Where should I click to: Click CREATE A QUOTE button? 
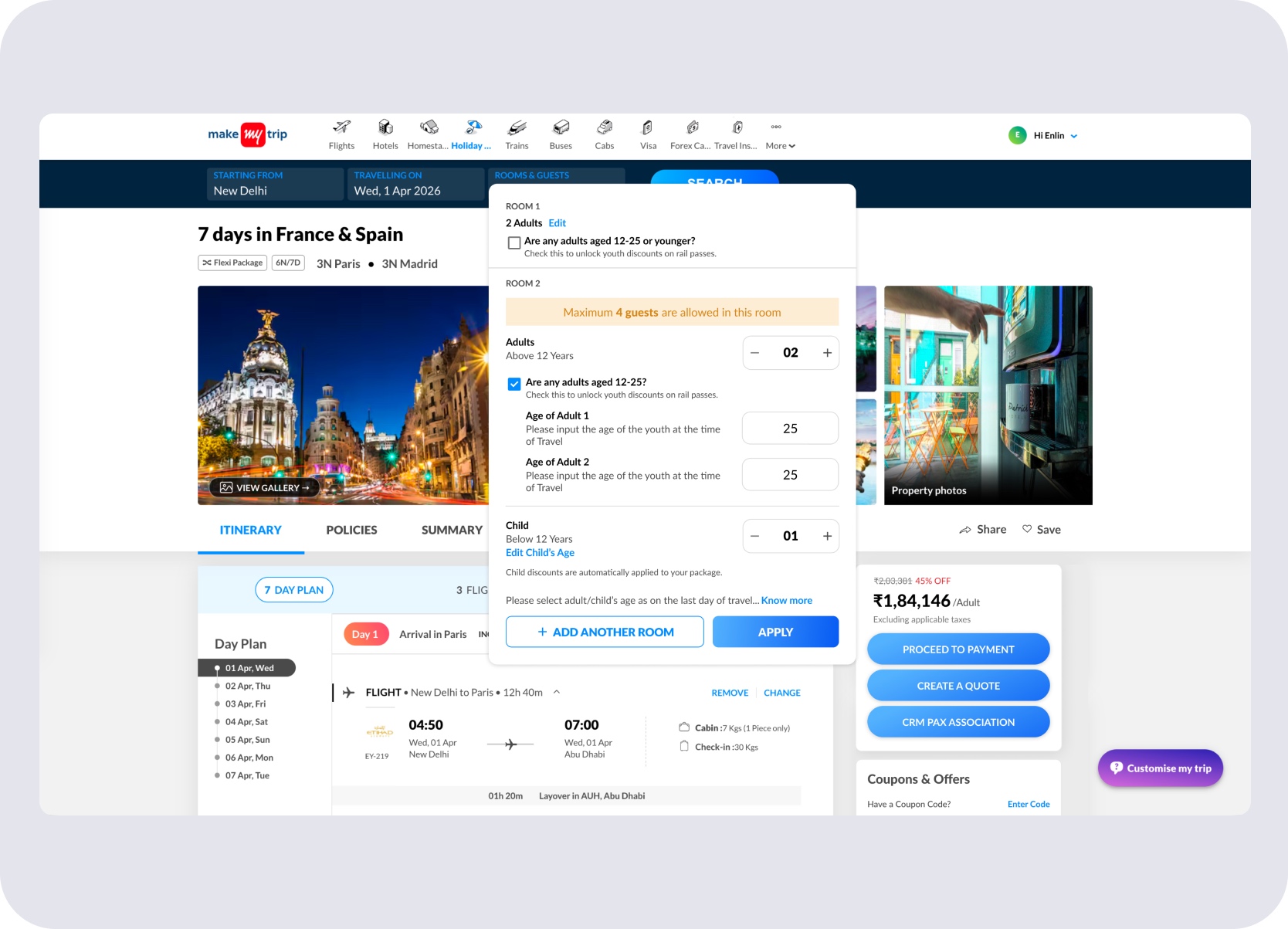click(x=958, y=686)
